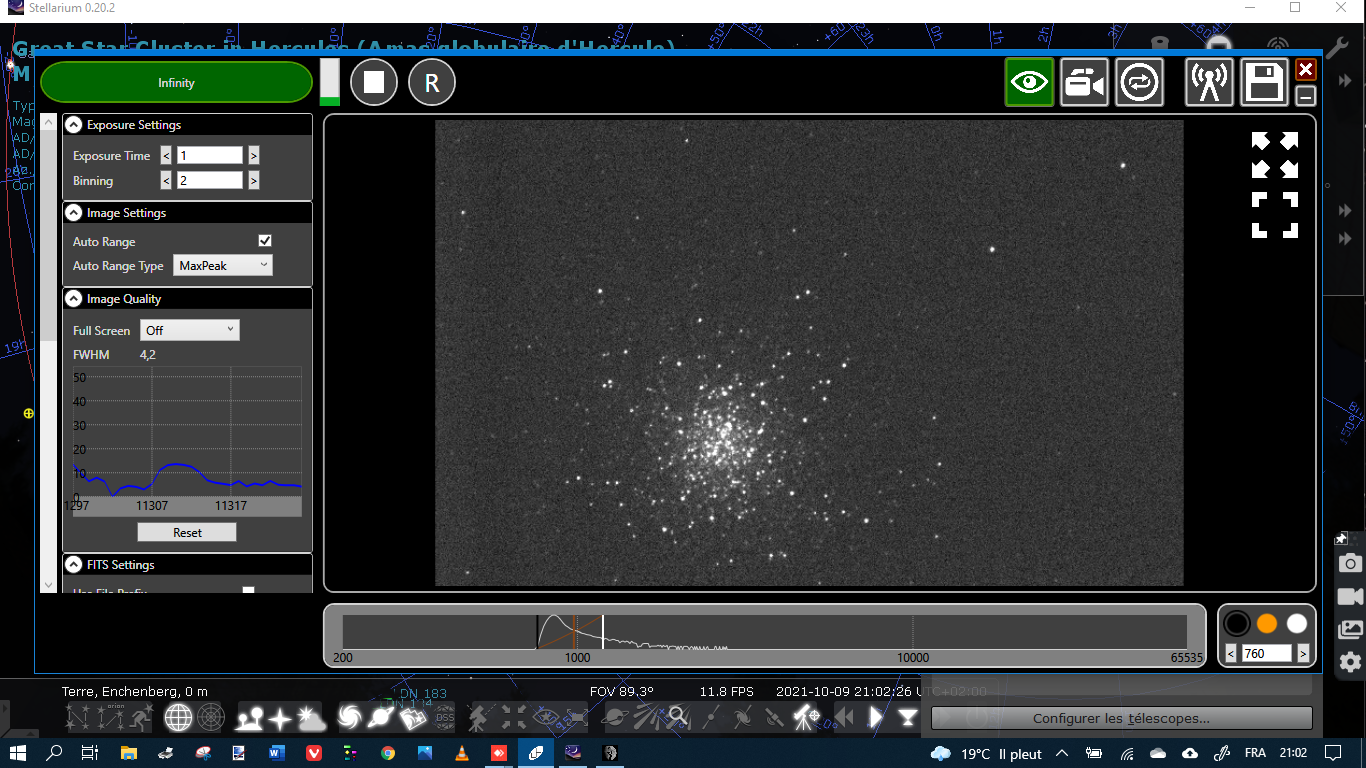Screen dimensions: 1366x768
Task: Open VLC media player from taskbar
Action: [x=462, y=753]
